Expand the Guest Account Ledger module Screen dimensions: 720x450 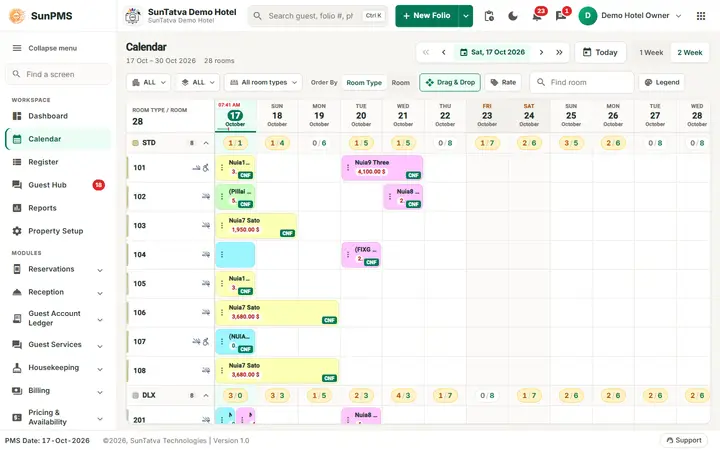tap(58, 318)
